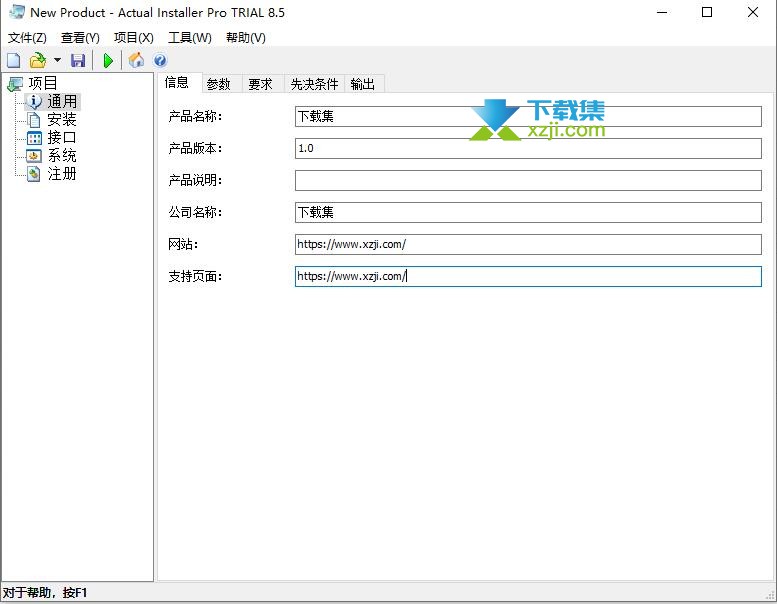Click the 支持页面: label text
Image resolution: width=777 pixels, height=604 pixels.
coord(195,276)
